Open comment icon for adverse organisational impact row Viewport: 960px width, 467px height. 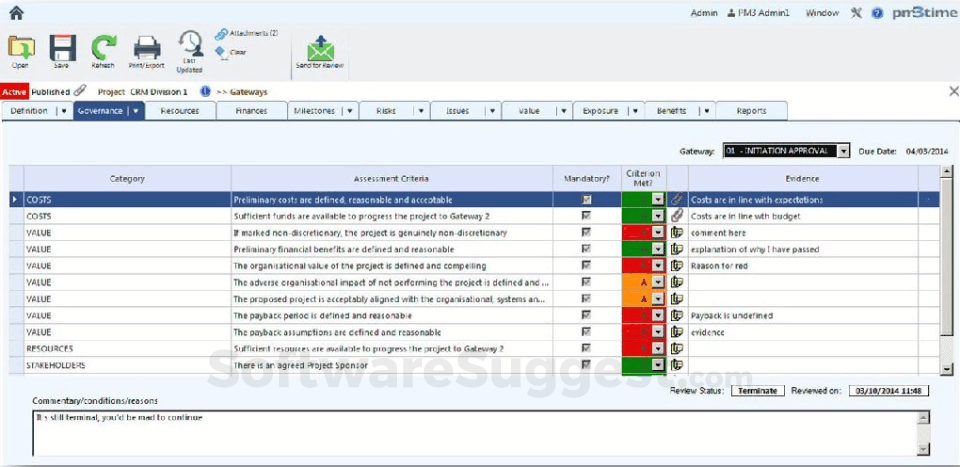tap(677, 282)
